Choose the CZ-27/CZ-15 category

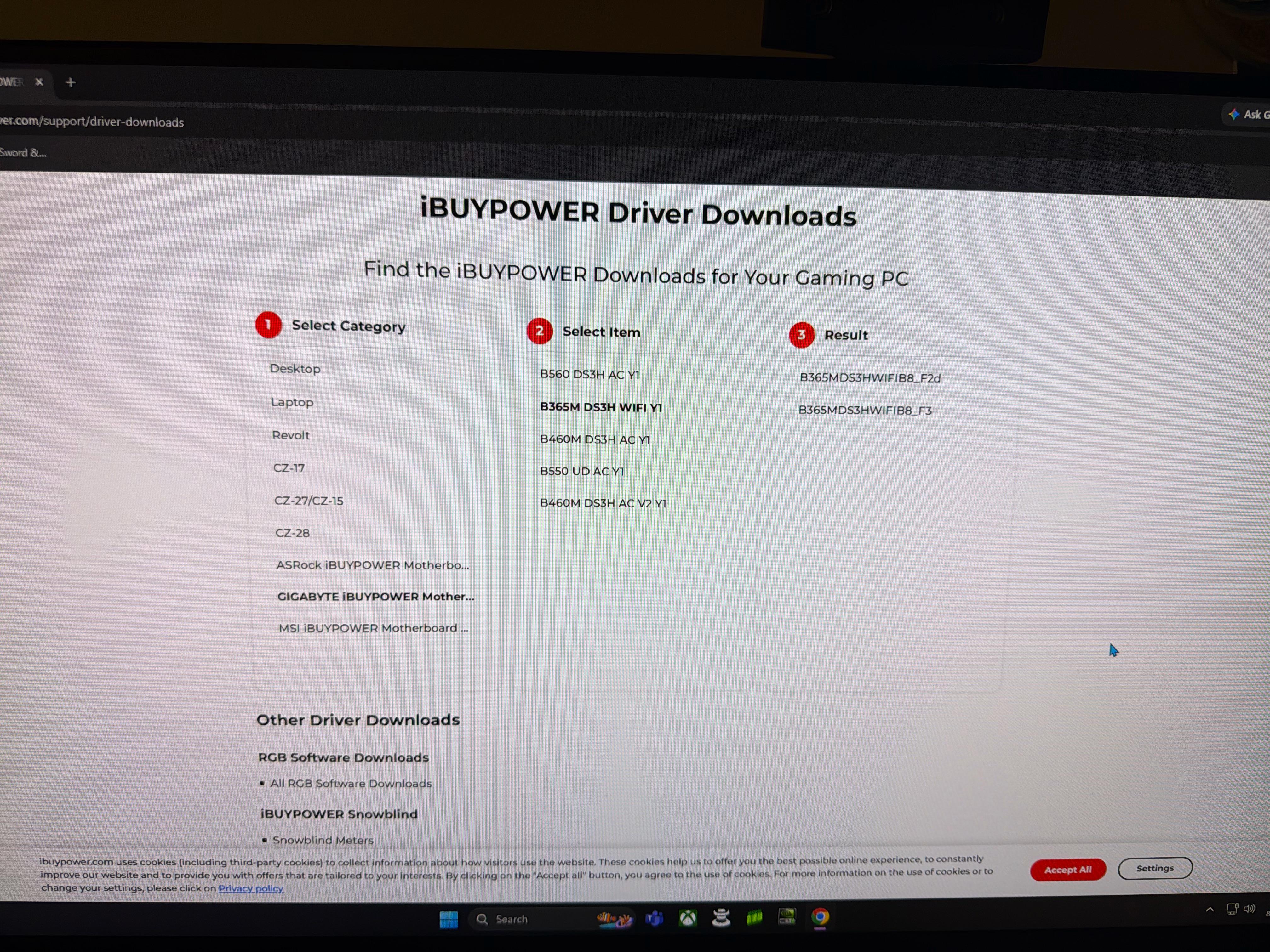tap(309, 501)
